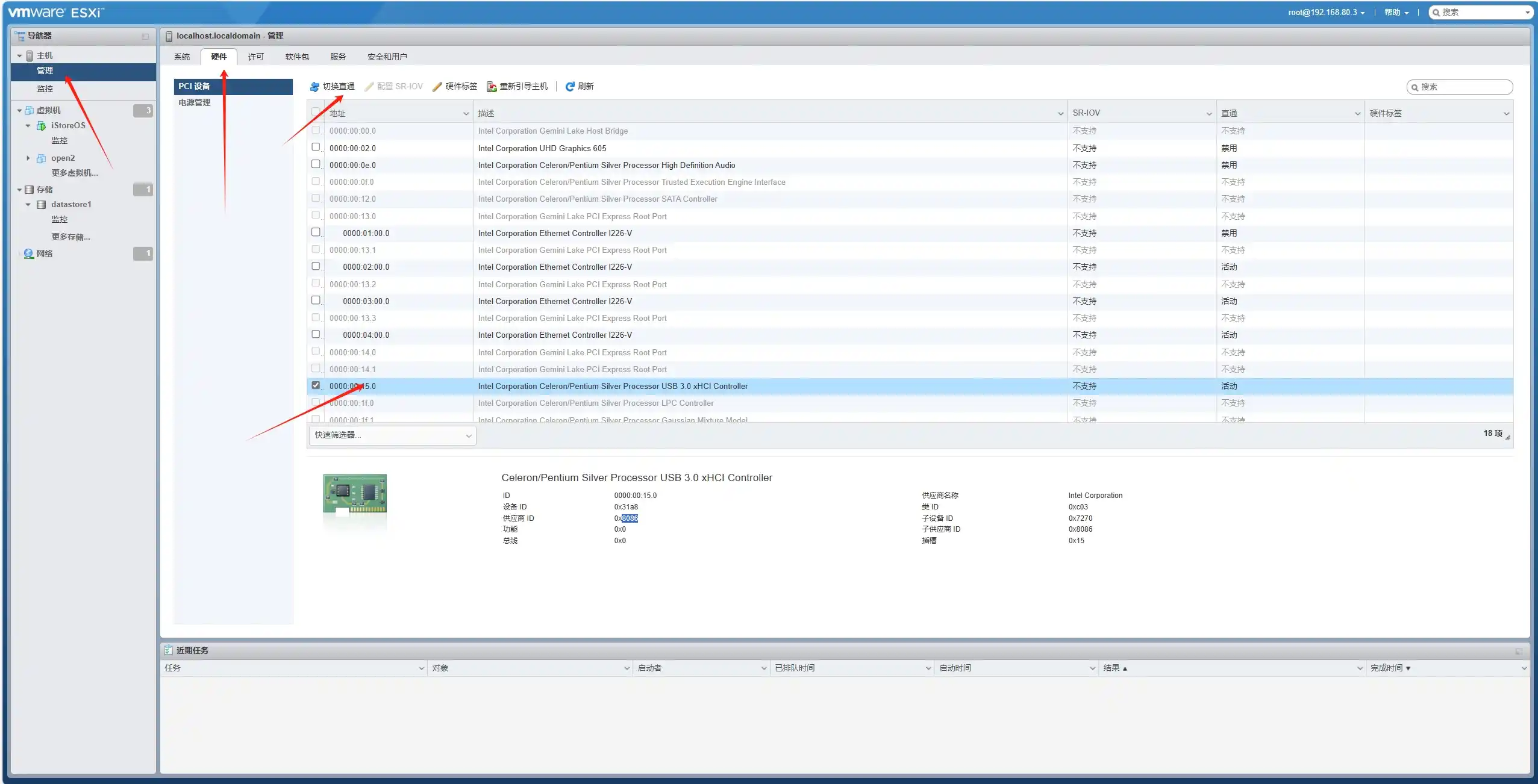Click the iStoreOS VM icon
This screenshot has height=784, width=1538.
41,125
